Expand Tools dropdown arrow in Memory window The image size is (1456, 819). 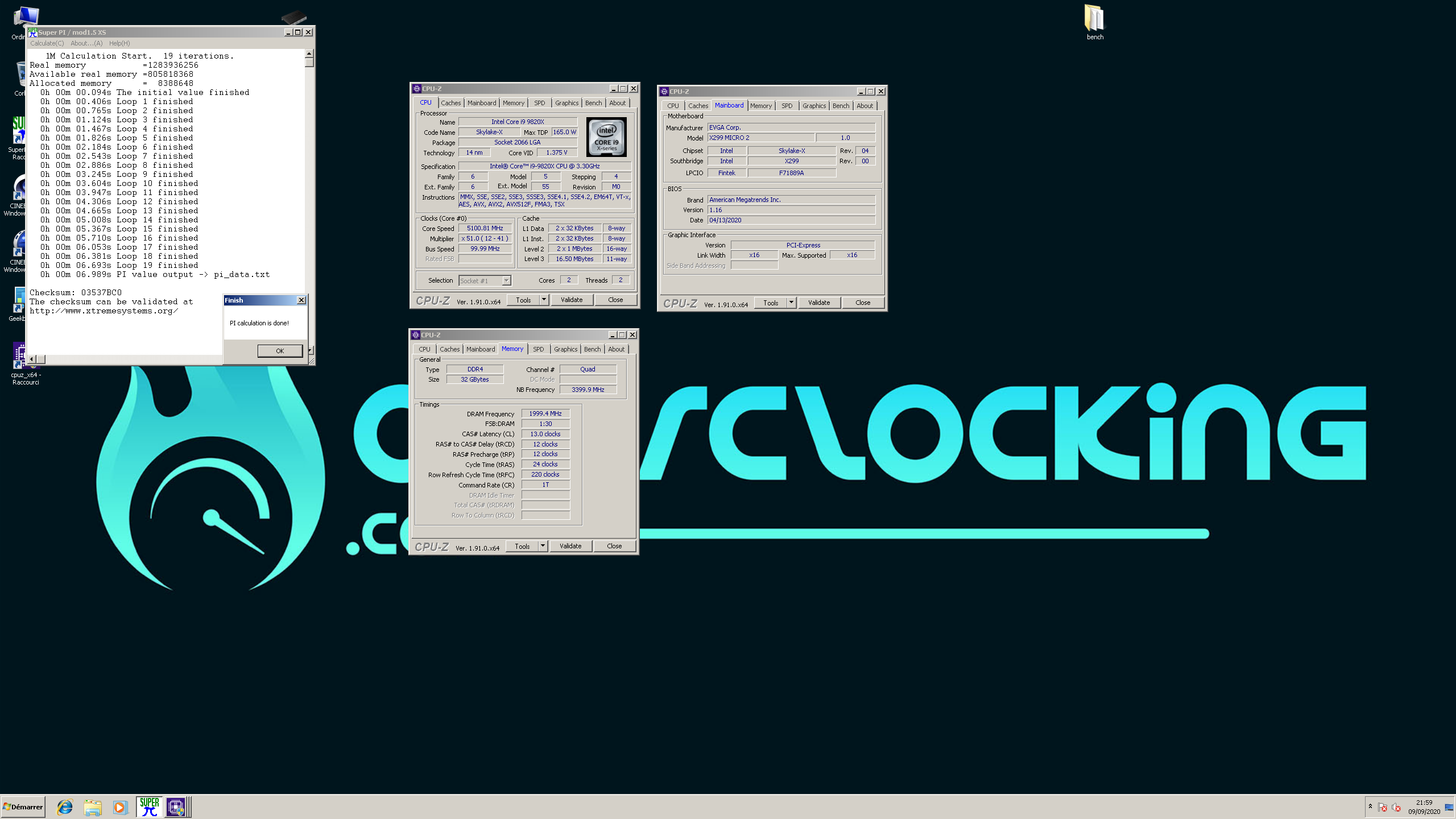point(543,546)
